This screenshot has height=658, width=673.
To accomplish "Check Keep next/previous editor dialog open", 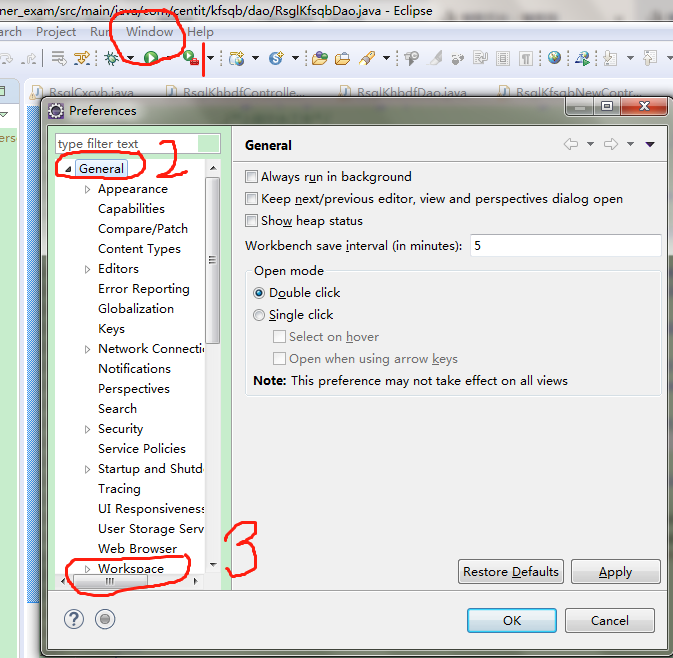I will tap(251, 199).
